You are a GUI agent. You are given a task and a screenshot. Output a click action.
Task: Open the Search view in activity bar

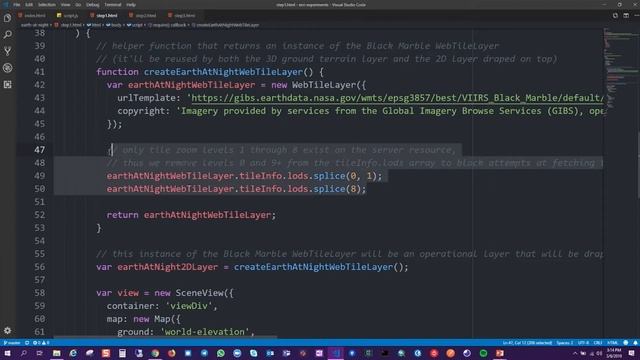7,35
